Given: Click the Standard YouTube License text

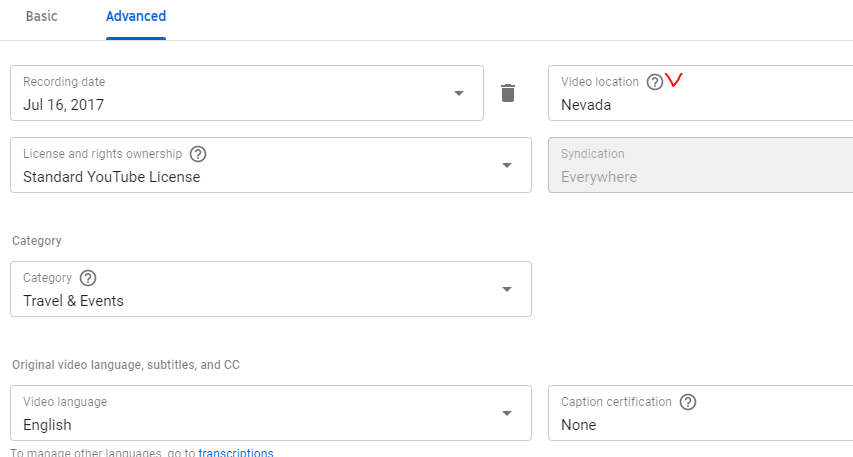Looking at the screenshot, I should pos(112,177).
